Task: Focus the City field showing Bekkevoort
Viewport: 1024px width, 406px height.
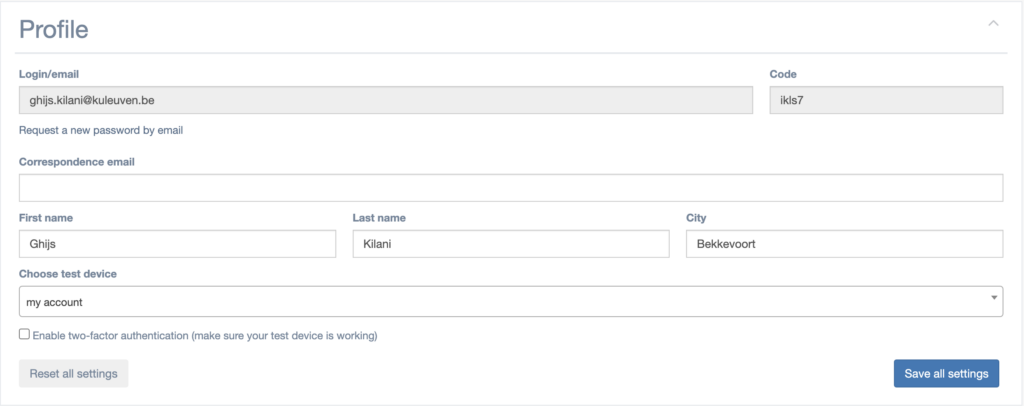Action: (843, 244)
